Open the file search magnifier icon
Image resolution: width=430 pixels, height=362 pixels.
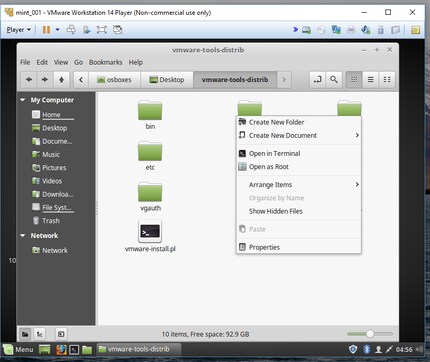(334, 80)
